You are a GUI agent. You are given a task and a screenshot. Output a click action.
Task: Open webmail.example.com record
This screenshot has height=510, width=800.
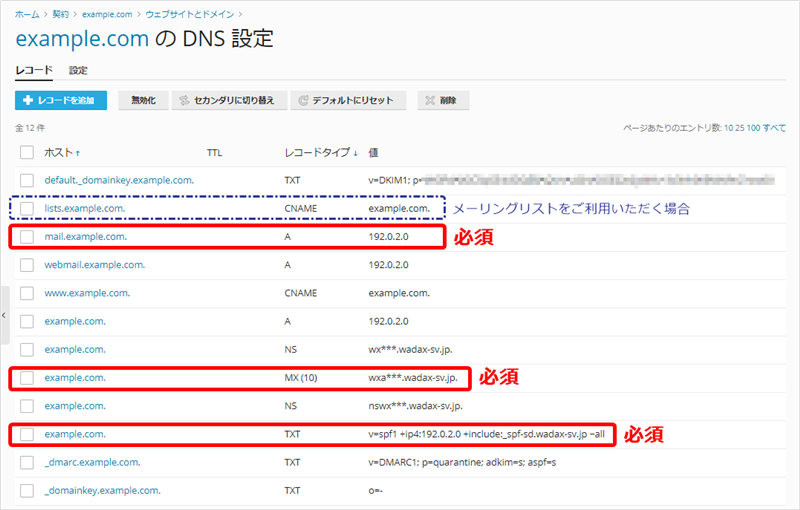pyautogui.click(x=95, y=265)
